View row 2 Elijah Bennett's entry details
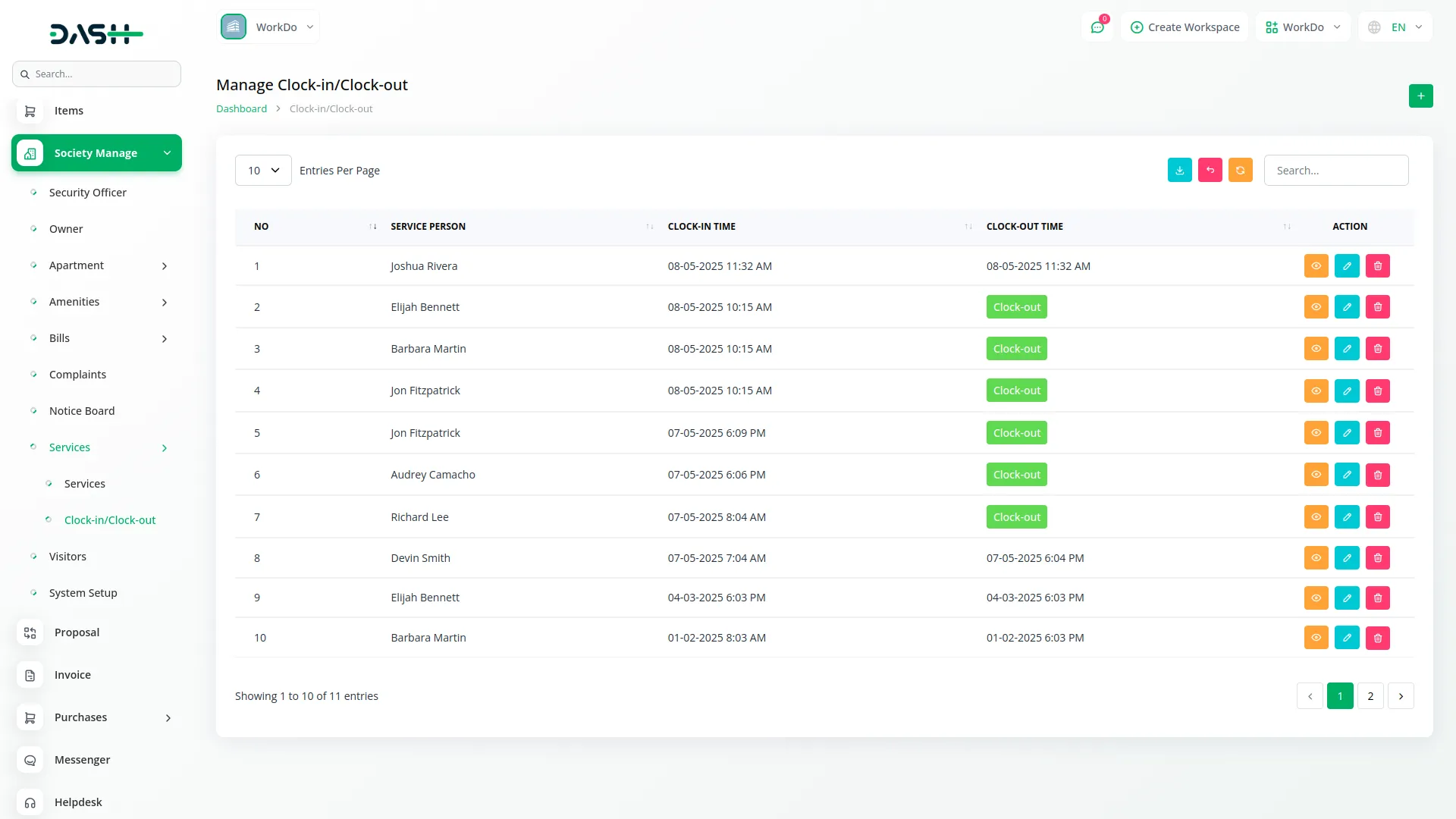1456x819 pixels. click(x=1316, y=307)
